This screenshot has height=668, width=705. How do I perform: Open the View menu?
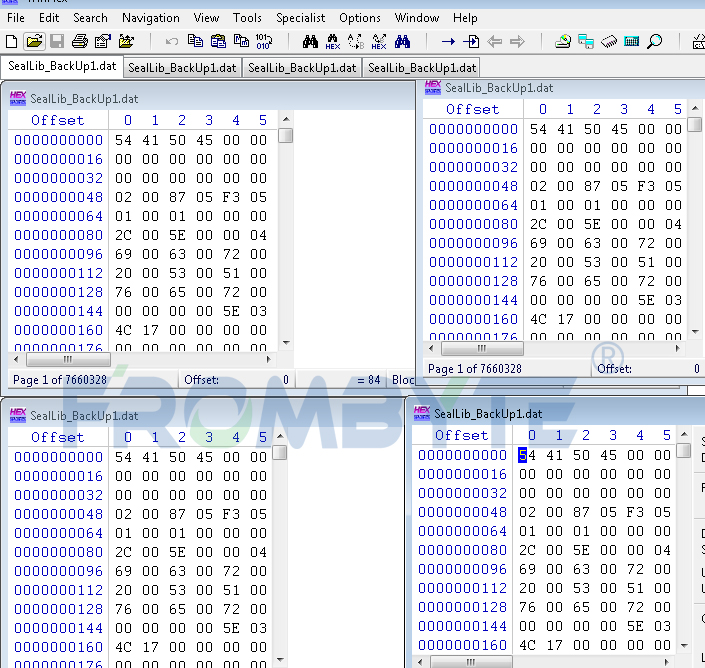pos(206,18)
